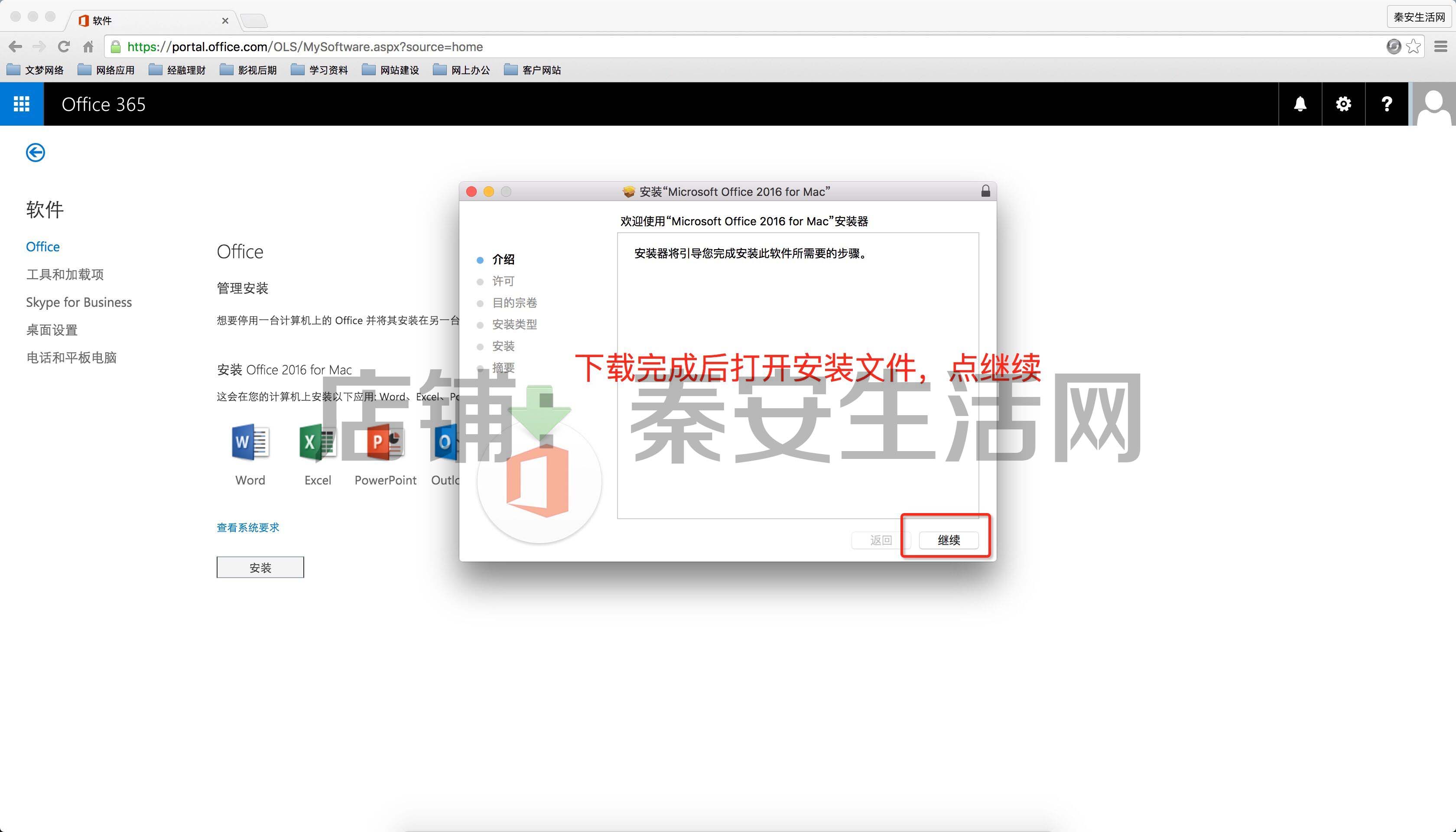Click the 目的宗卷 step in installer
This screenshot has height=832, width=1456.
click(x=514, y=303)
